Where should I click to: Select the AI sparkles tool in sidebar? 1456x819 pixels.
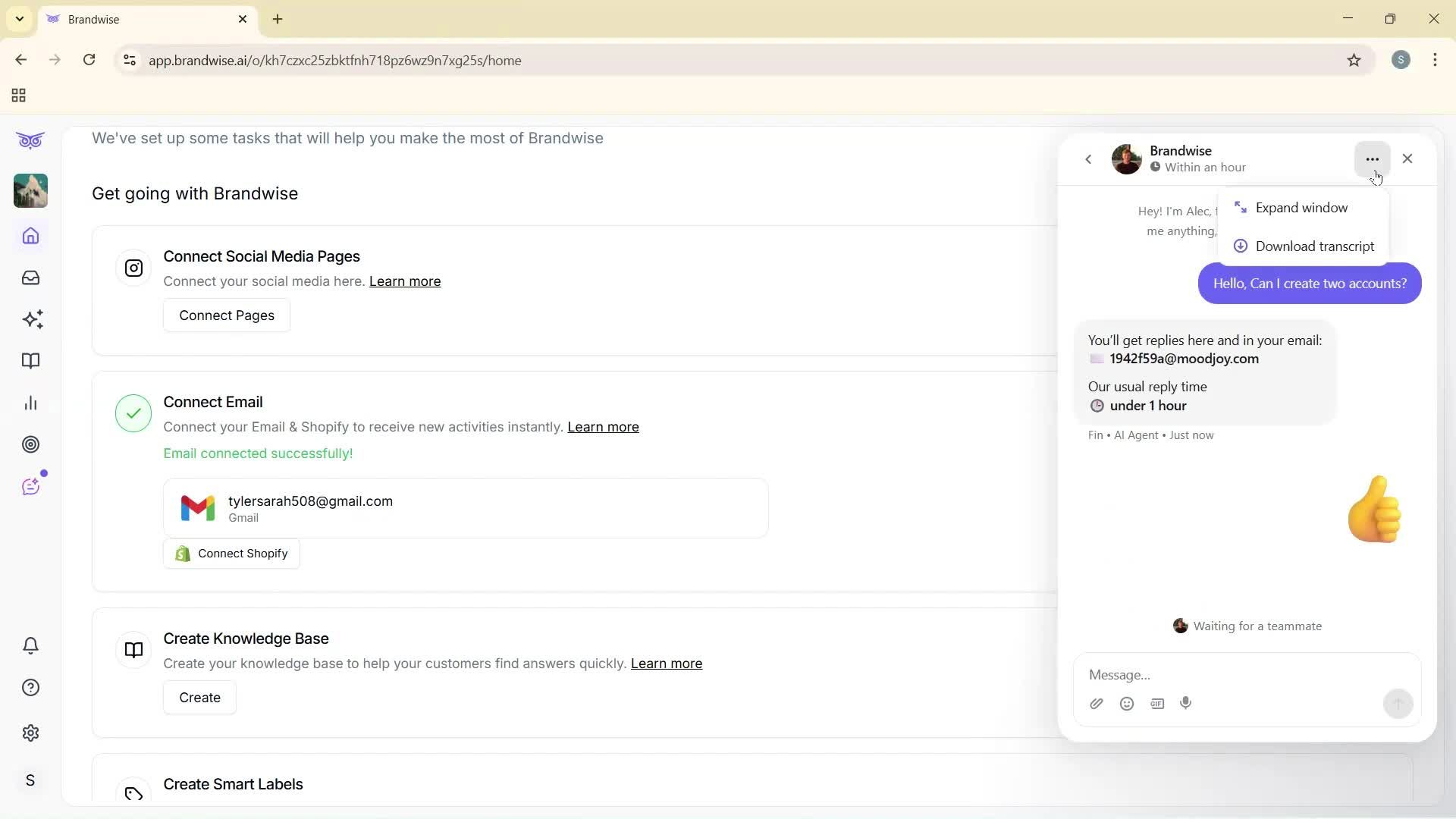tap(30, 319)
